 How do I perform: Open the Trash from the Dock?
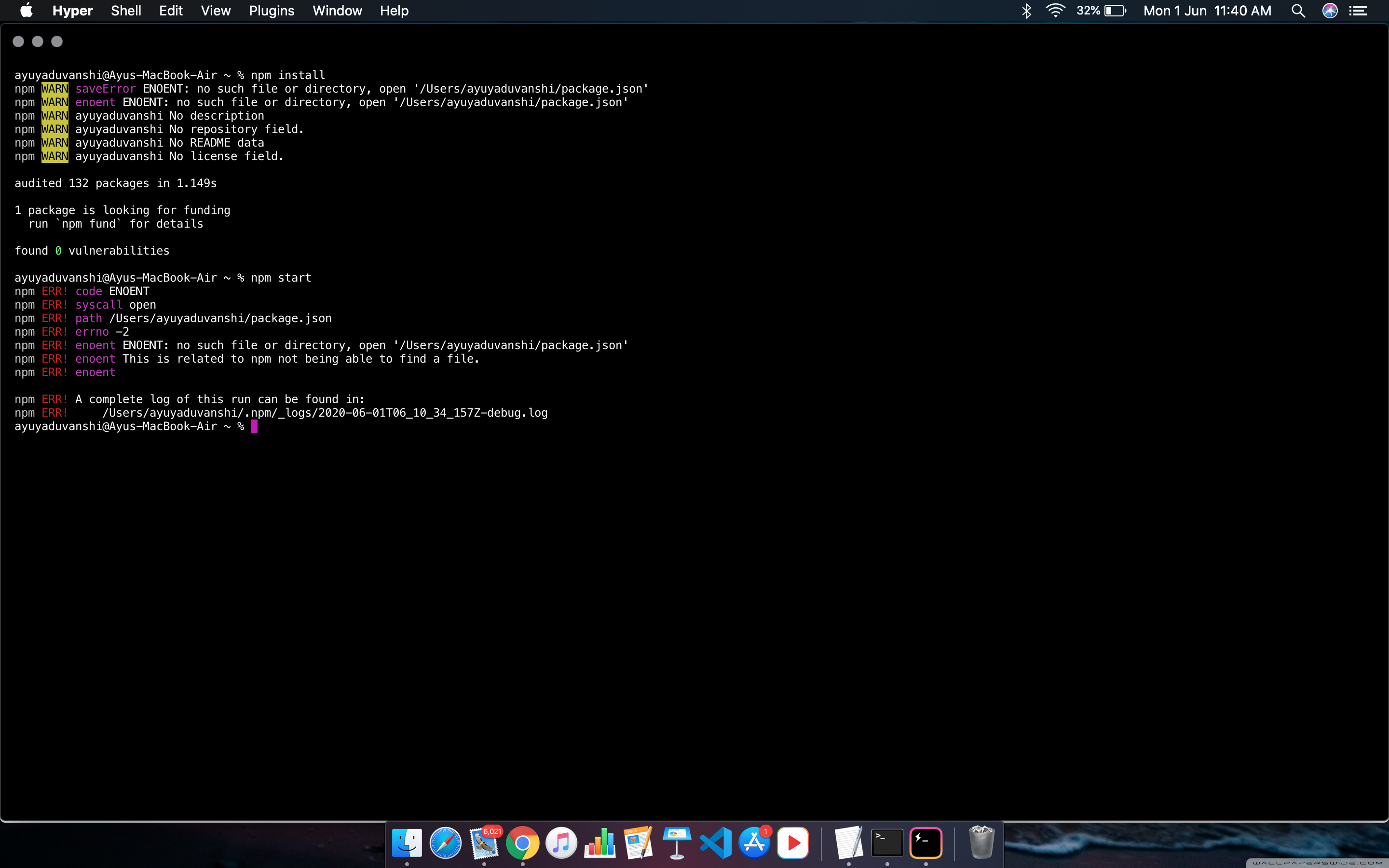[981, 843]
